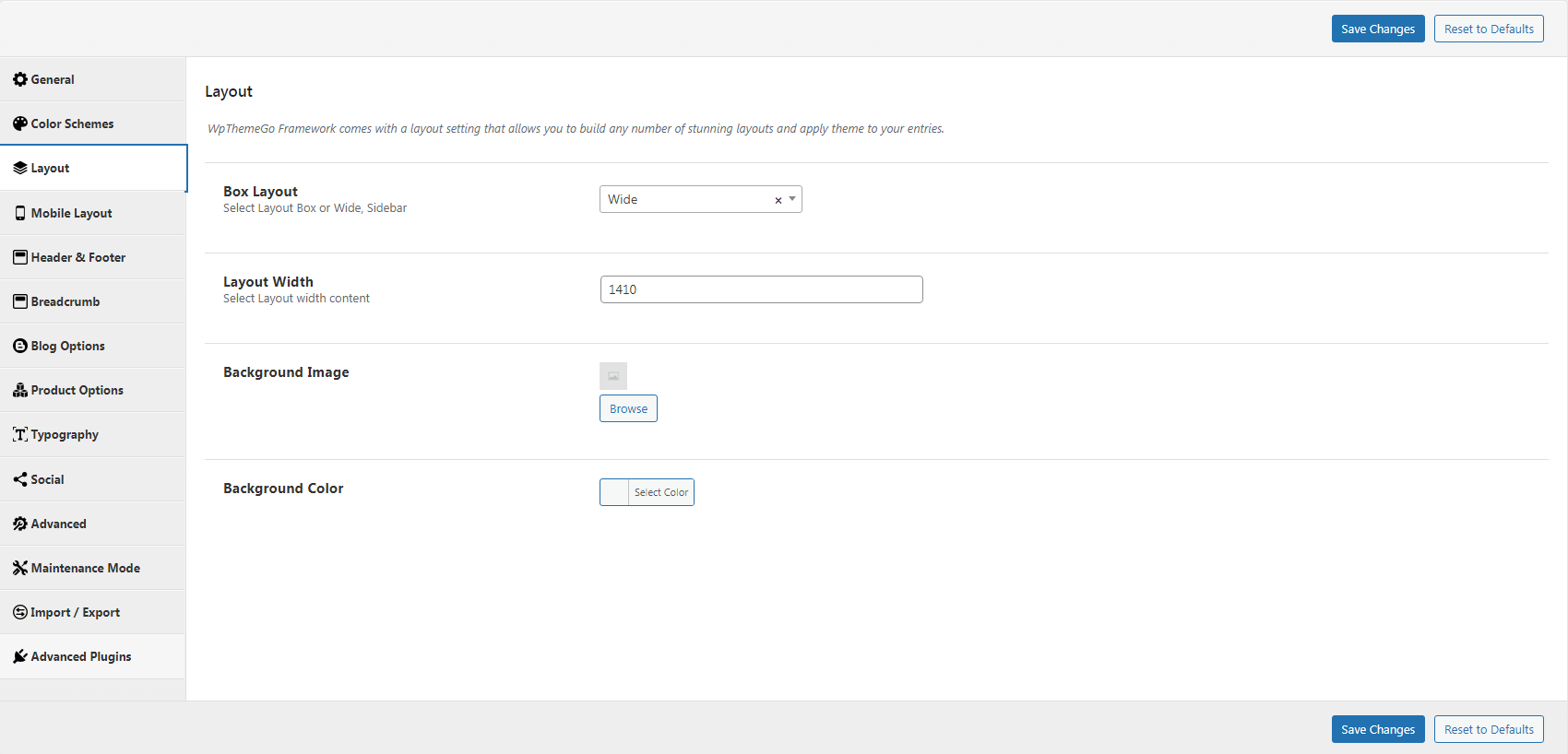Click the Mobile Layout phone icon
1568x754 pixels.
coord(20,213)
